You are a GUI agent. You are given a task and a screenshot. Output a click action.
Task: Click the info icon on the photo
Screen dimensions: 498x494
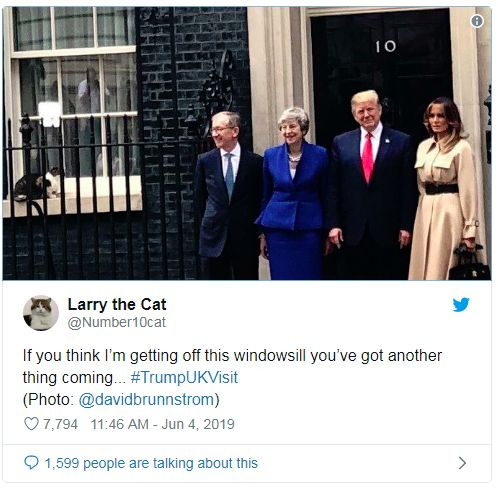pyautogui.click(x=477, y=21)
